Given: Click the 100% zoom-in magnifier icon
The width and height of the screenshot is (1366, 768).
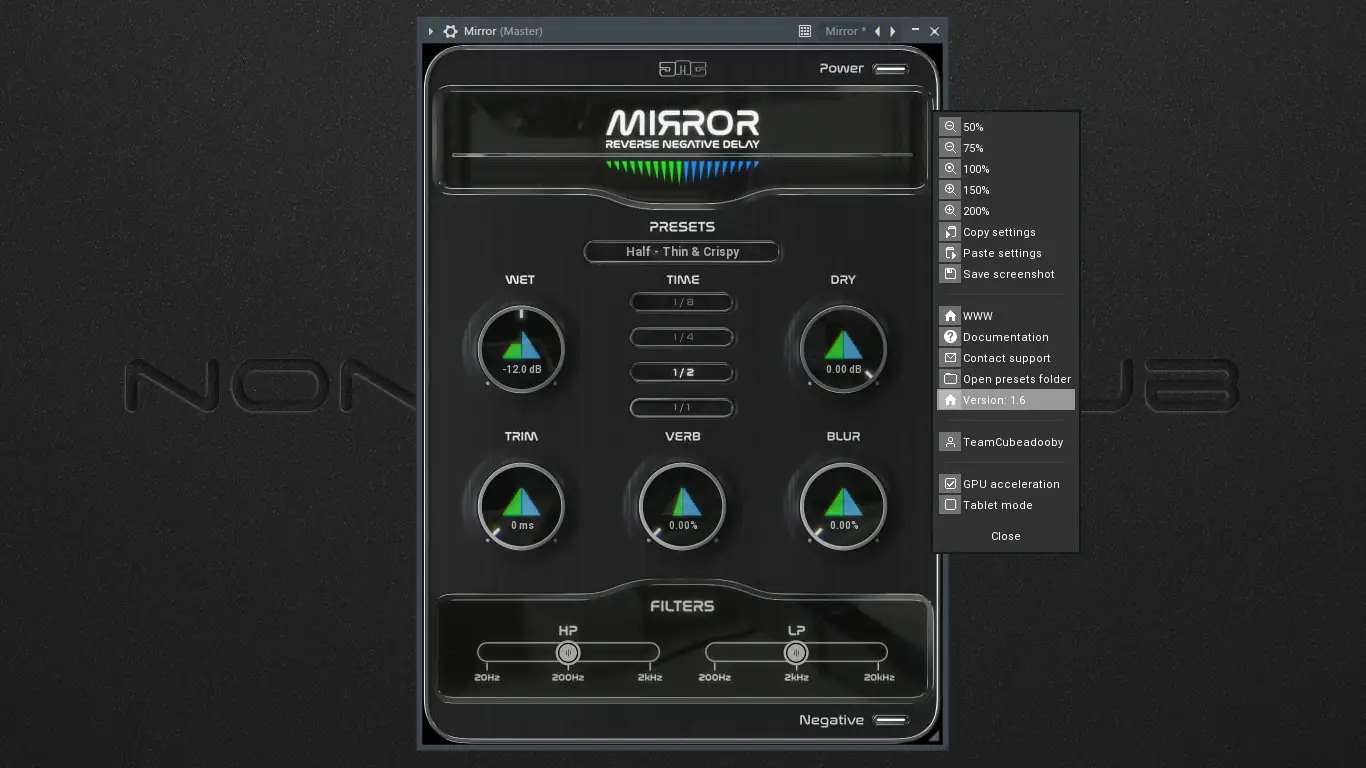Looking at the screenshot, I should (950, 169).
